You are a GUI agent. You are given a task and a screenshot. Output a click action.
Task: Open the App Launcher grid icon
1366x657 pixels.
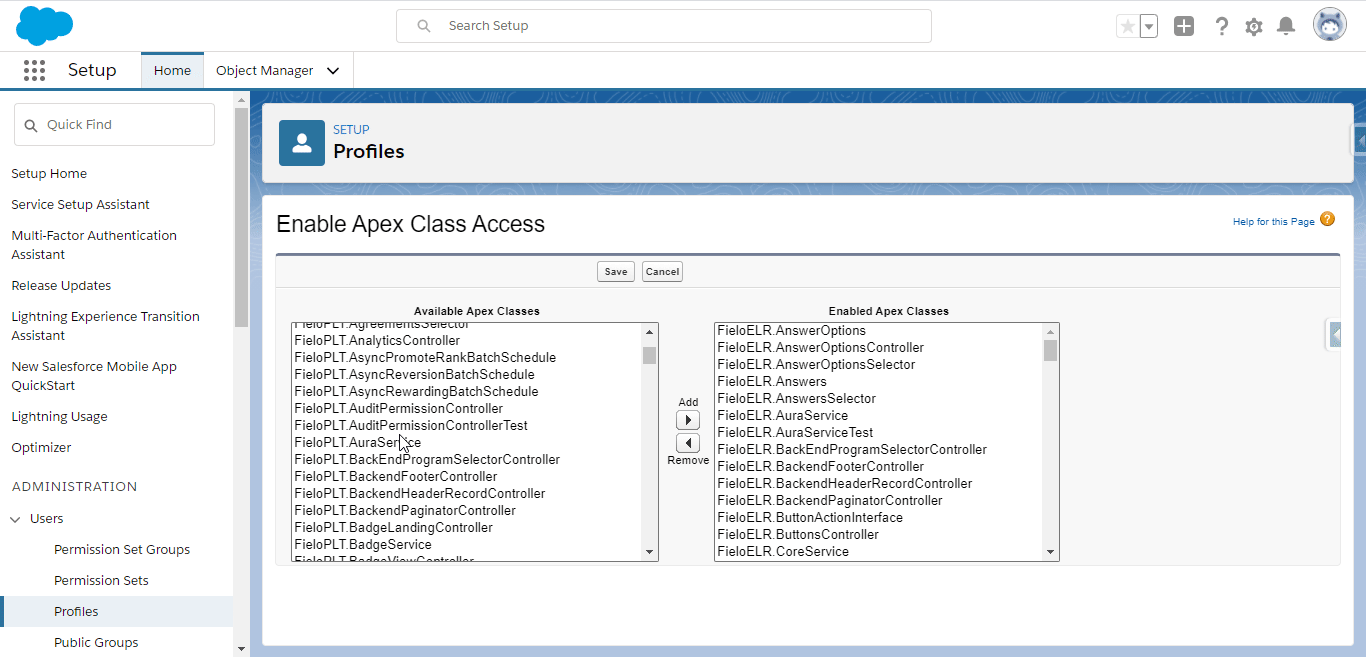[34, 70]
